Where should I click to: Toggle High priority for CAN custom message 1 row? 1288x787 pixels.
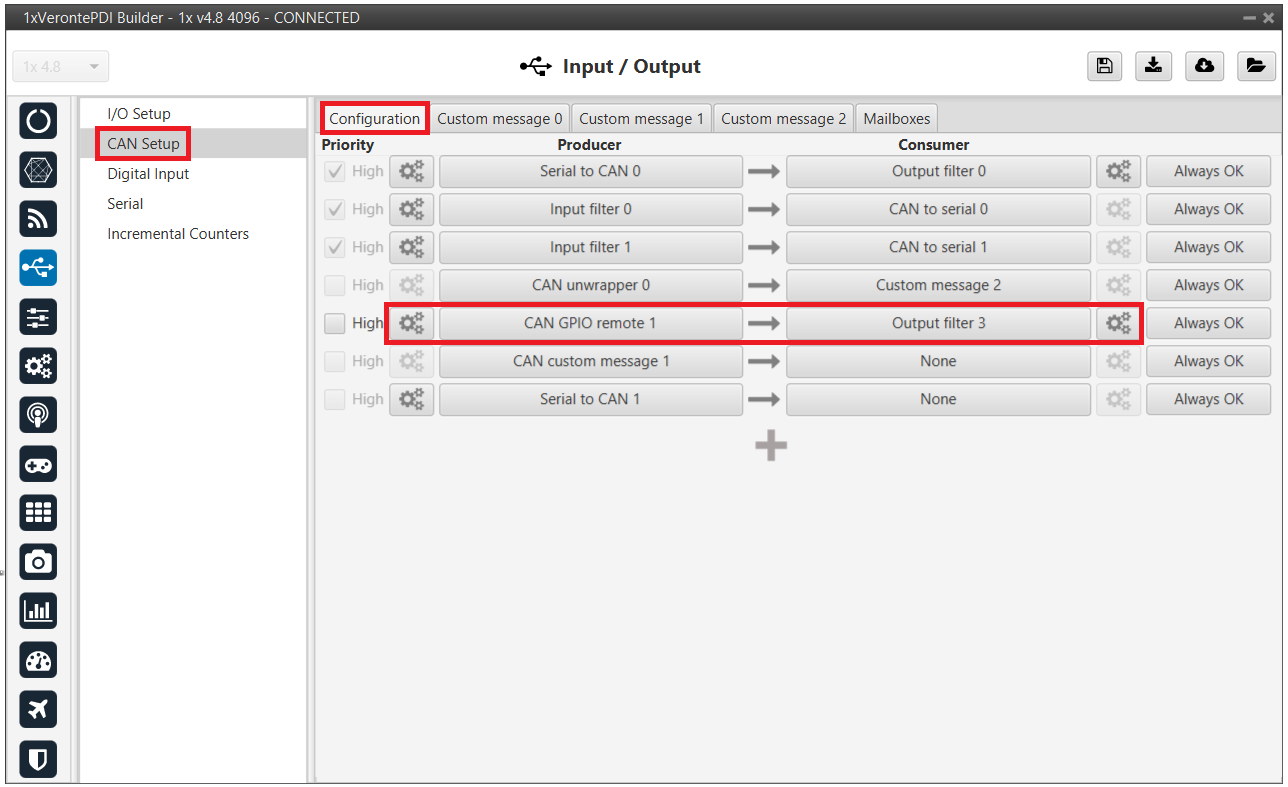tap(335, 361)
